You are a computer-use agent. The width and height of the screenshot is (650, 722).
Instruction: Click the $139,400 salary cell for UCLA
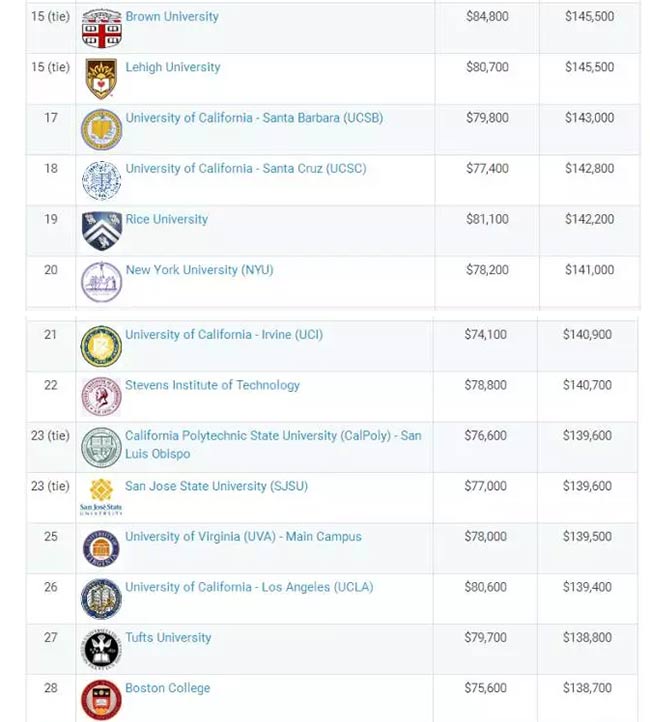pos(587,587)
